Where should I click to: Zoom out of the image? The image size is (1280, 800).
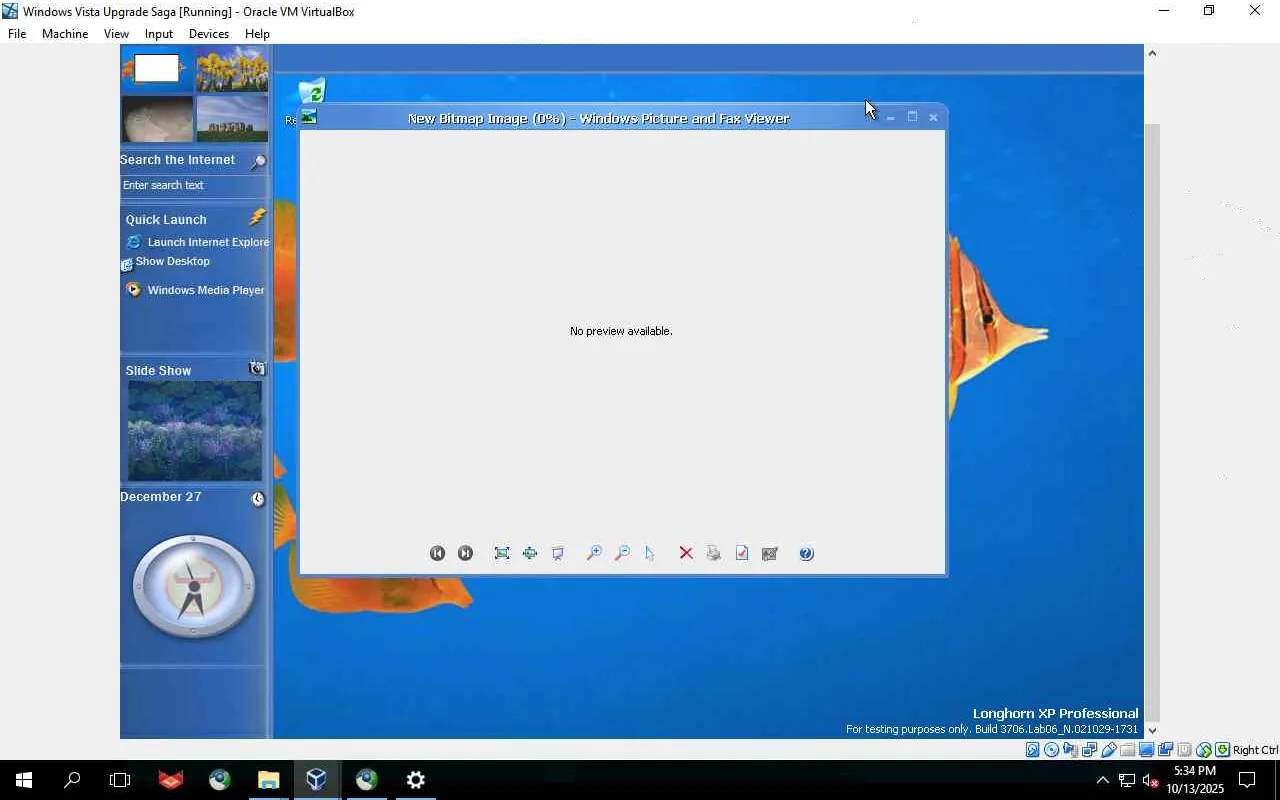tap(622, 553)
